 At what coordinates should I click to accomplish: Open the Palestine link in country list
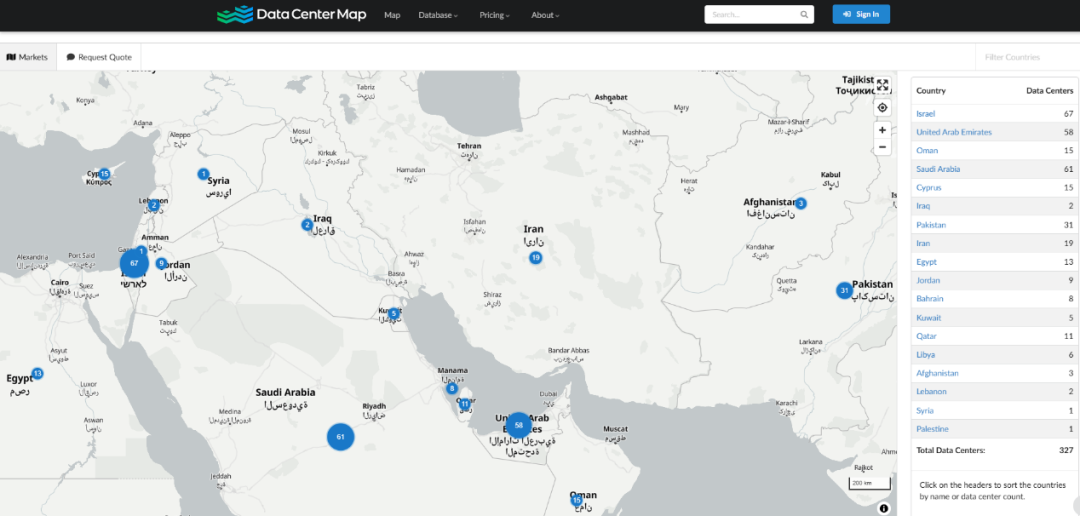click(x=933, y=429)
